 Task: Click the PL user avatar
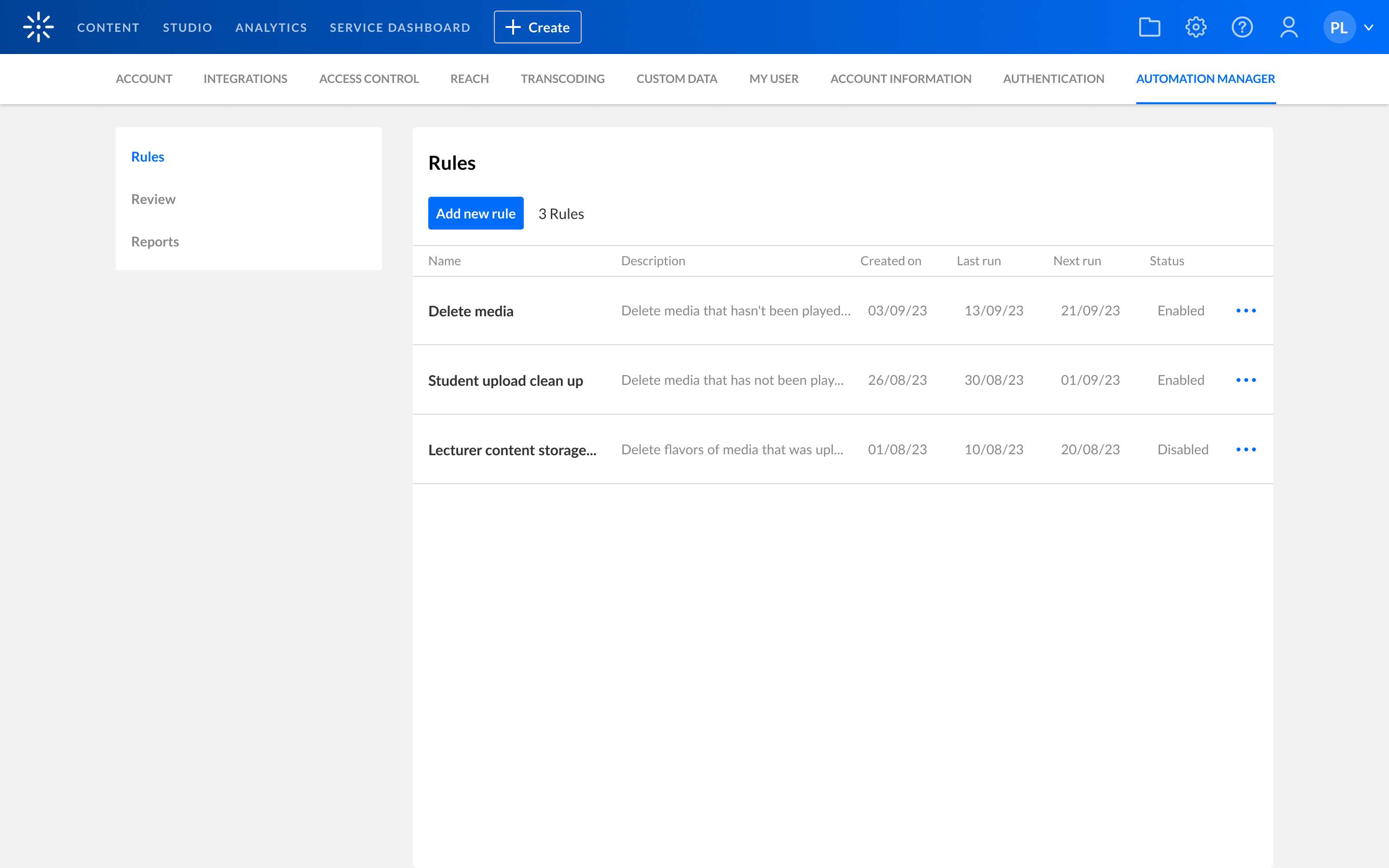coord(1338,27)
